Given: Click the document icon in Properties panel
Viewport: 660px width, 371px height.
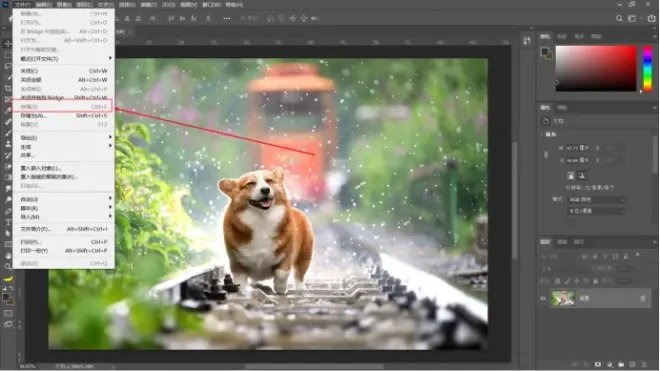Looking at the screenshot, I should coord(546,121).
